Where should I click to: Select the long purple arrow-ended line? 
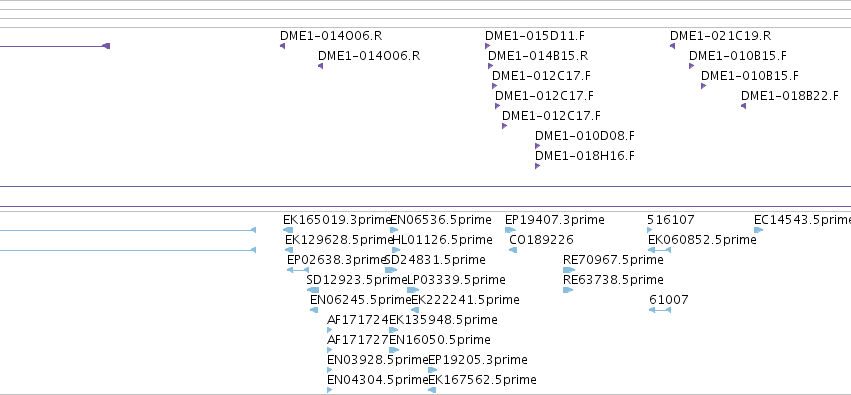(55, 46)
